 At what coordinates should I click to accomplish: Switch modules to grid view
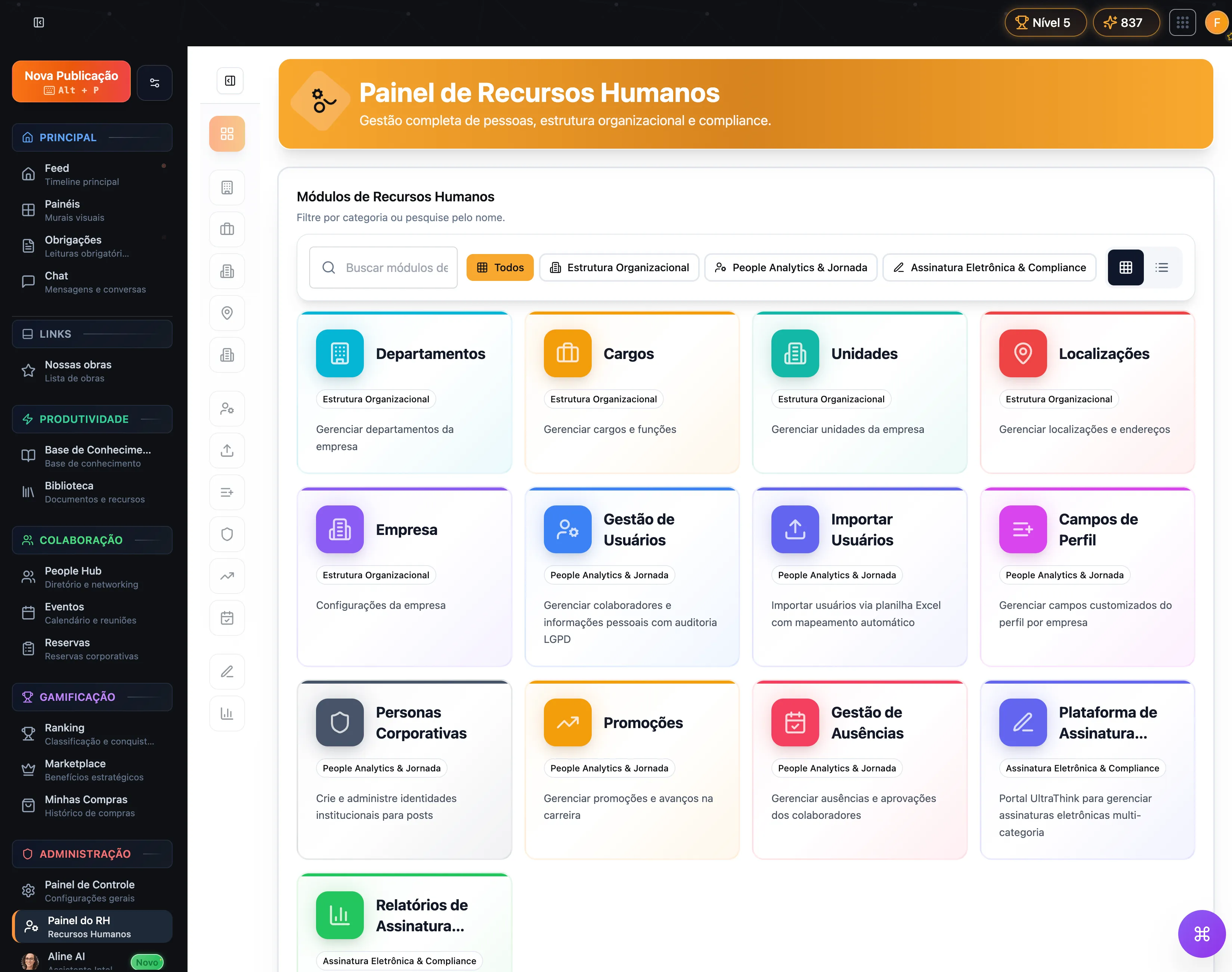pyautogui.click(x=1125, y=267)
